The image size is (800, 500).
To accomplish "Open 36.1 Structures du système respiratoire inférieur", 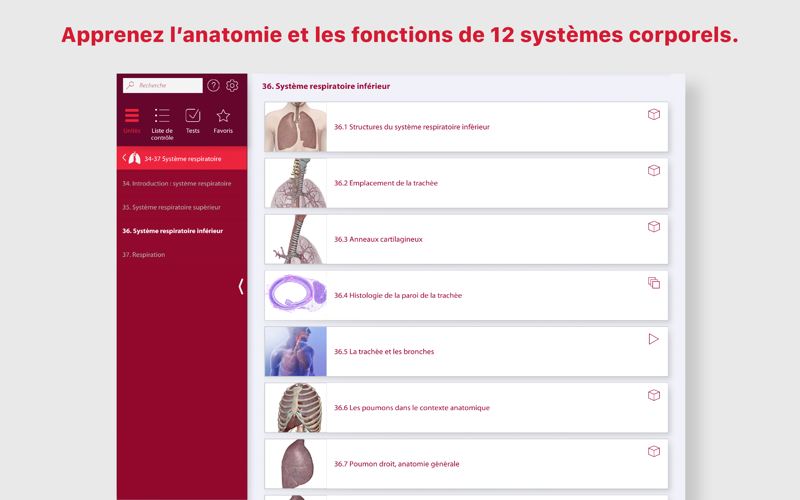I will click(x=466, y=127).
